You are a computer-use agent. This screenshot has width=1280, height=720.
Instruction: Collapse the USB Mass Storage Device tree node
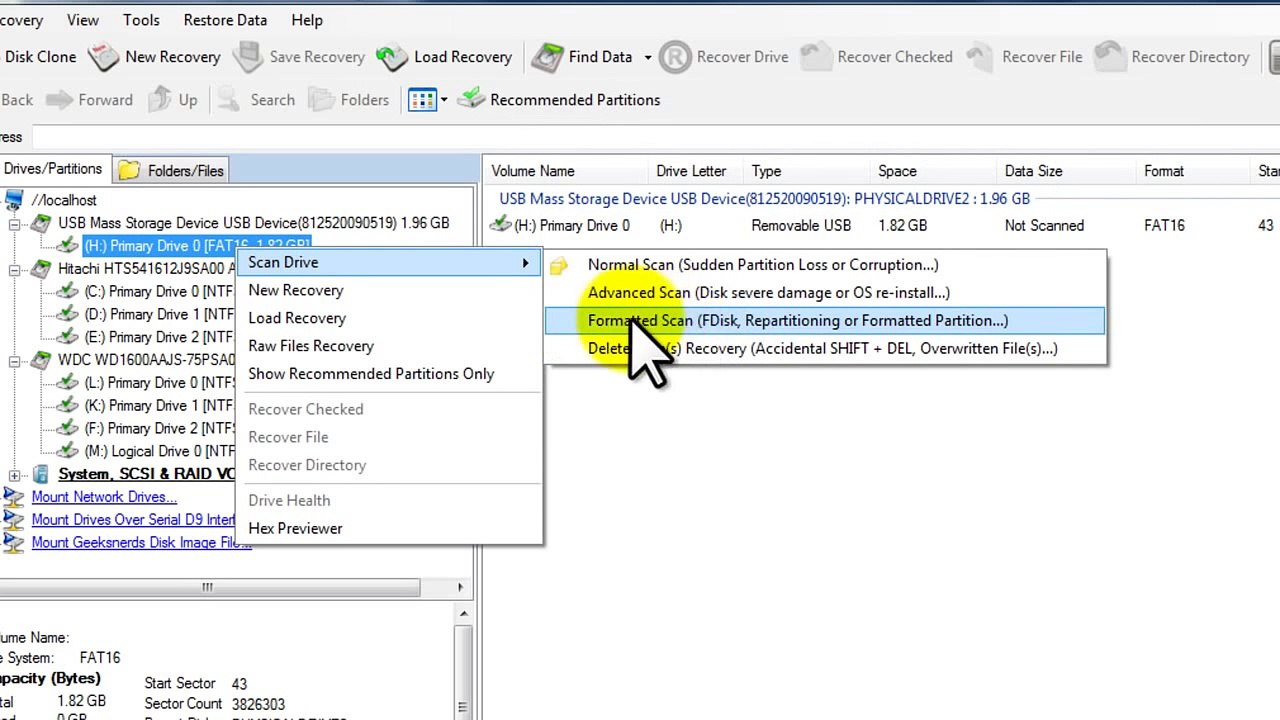click(14, 224)
